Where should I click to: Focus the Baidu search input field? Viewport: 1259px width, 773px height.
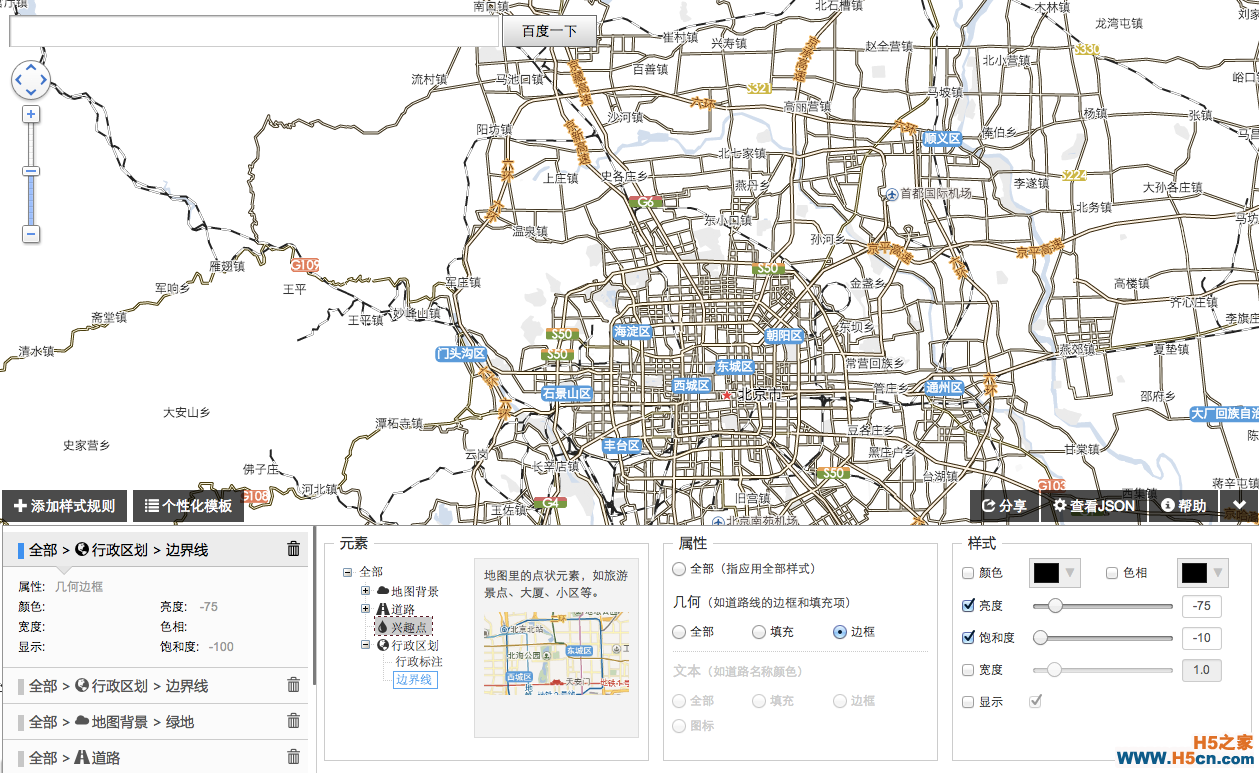click(x=254, y=31)
